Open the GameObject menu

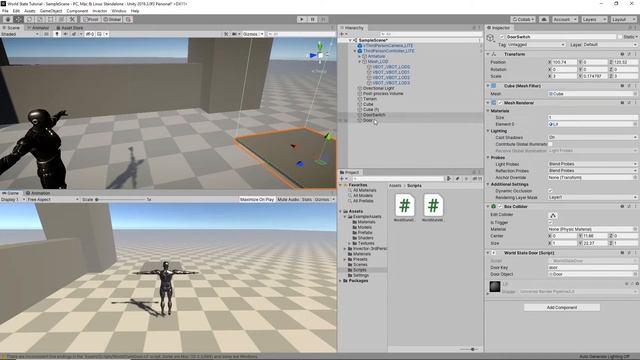51,11
